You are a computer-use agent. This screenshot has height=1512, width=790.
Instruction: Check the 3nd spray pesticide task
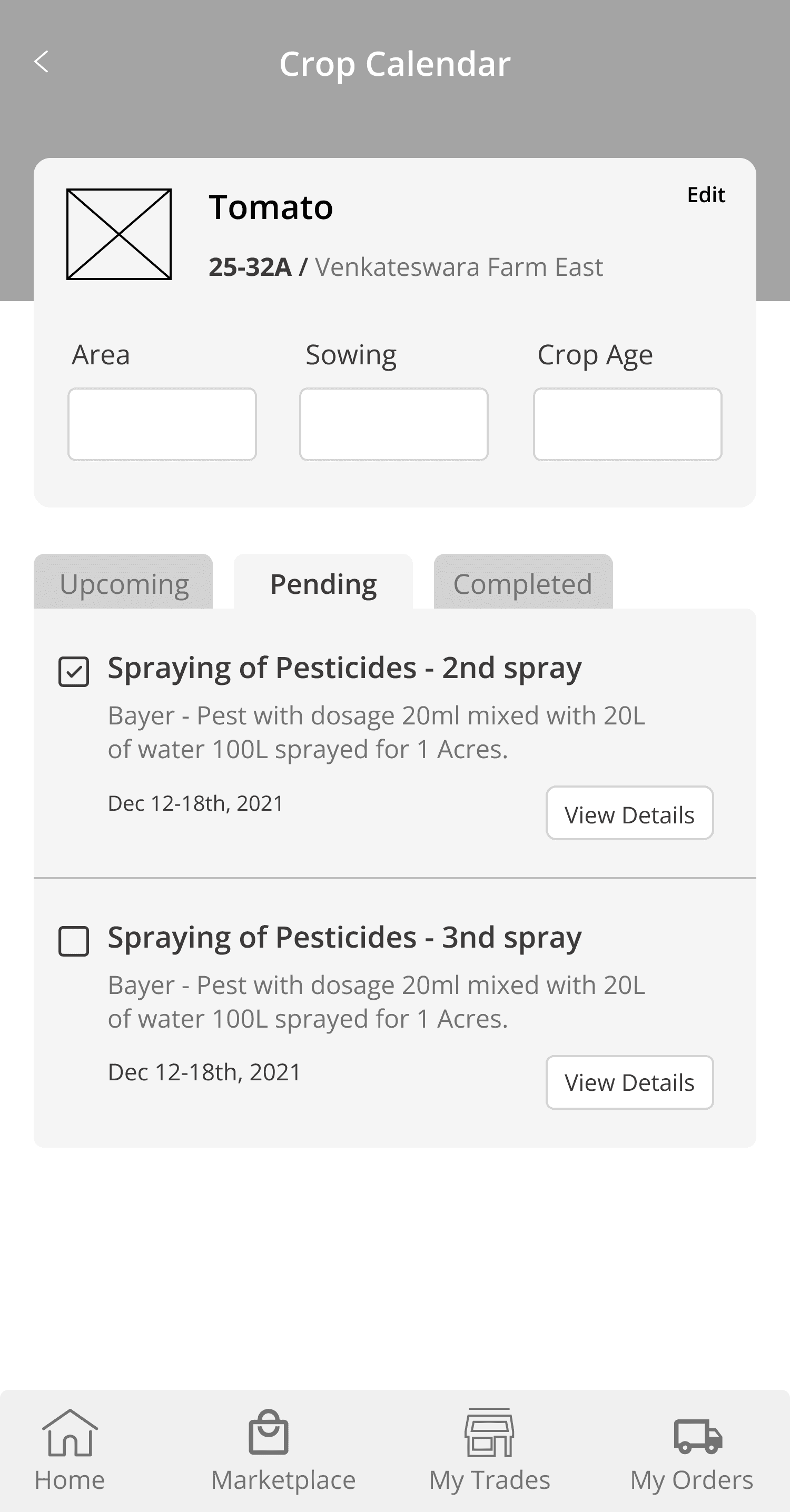pos(74,941)
